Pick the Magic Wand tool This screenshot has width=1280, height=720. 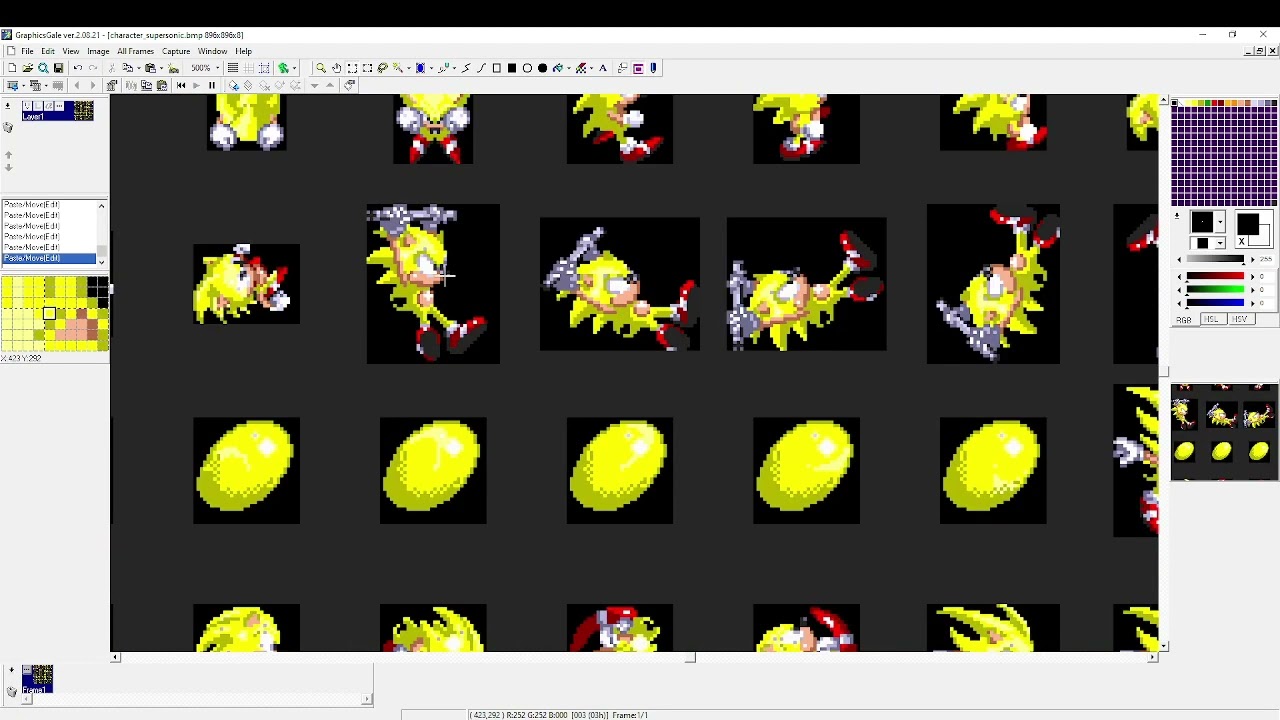point(397,68)
